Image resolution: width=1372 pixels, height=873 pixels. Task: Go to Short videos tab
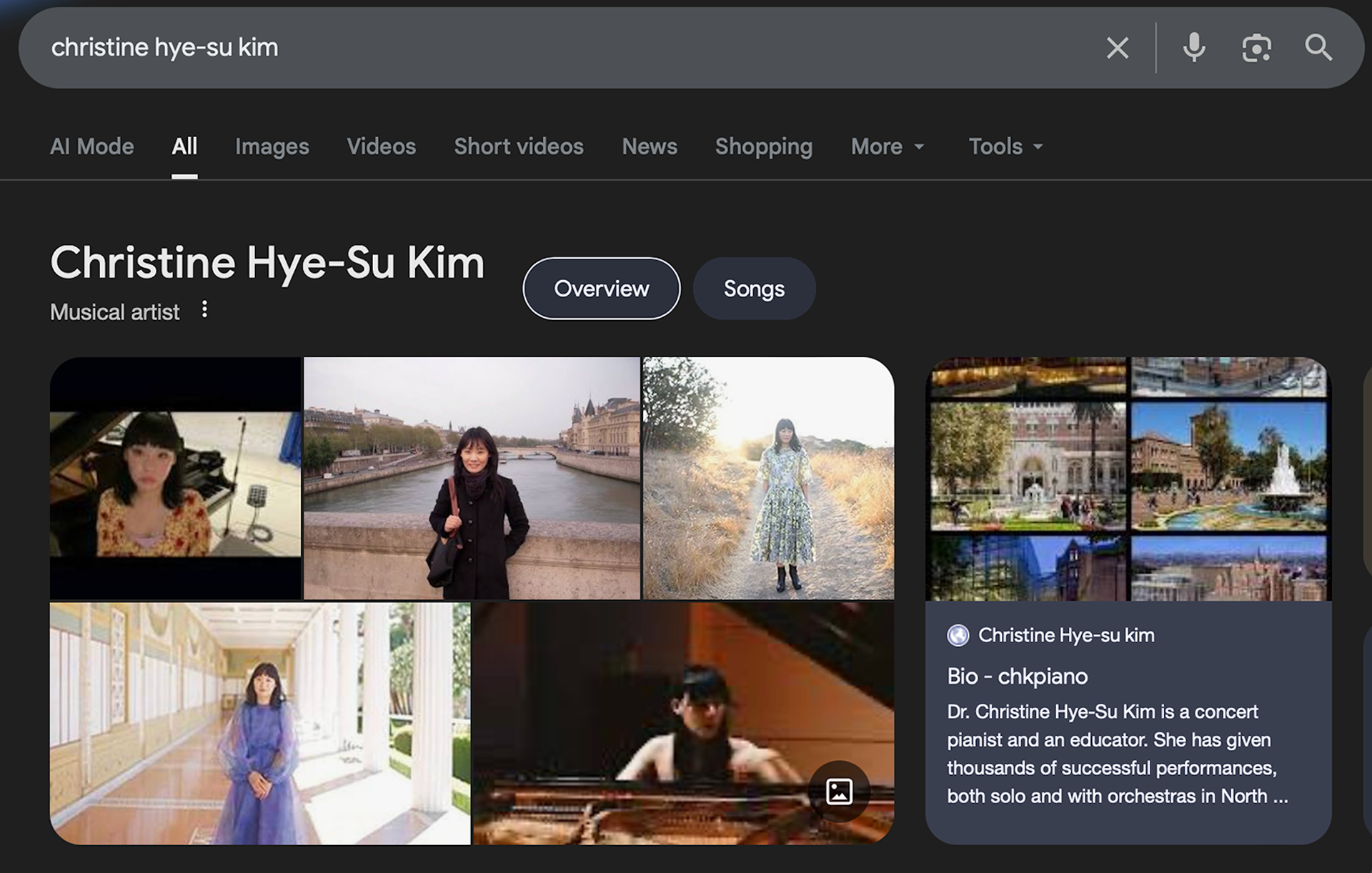519,146
